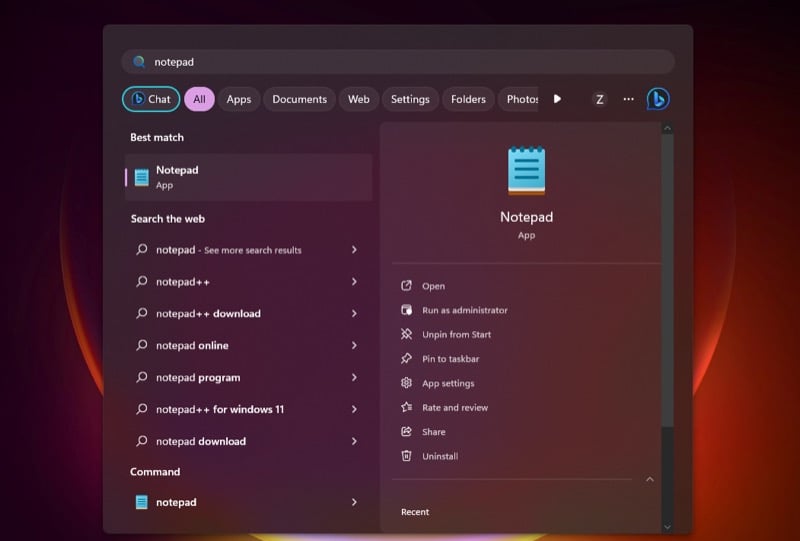Choose Unpin from Start
Image resolution: width=800 pixels, height=541 pixels.
[x=457, y=335]
